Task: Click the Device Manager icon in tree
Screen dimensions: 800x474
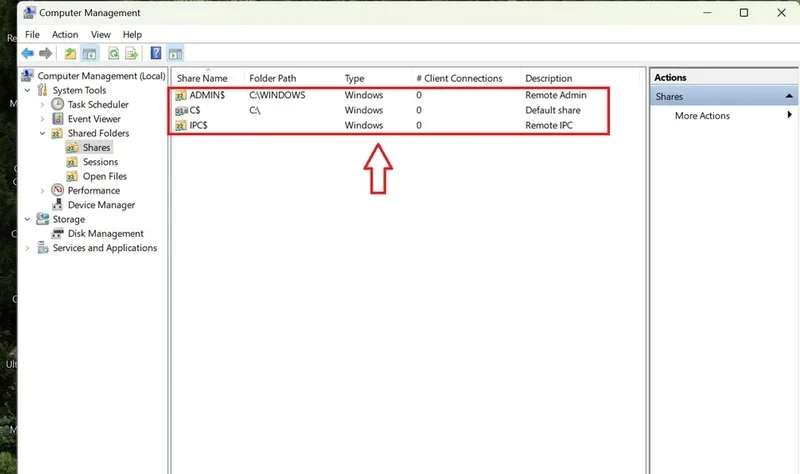Action: click(x=58, y=205)
